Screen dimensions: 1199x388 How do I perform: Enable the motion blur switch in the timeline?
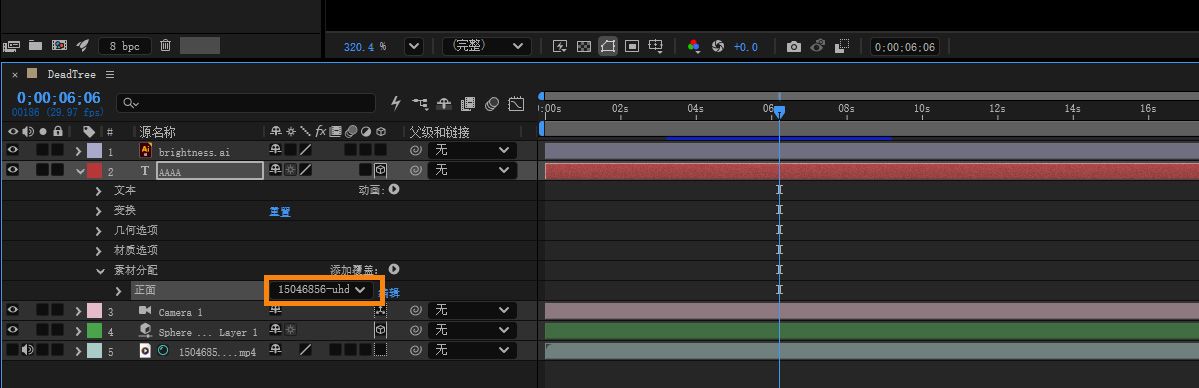pos(492,103)
